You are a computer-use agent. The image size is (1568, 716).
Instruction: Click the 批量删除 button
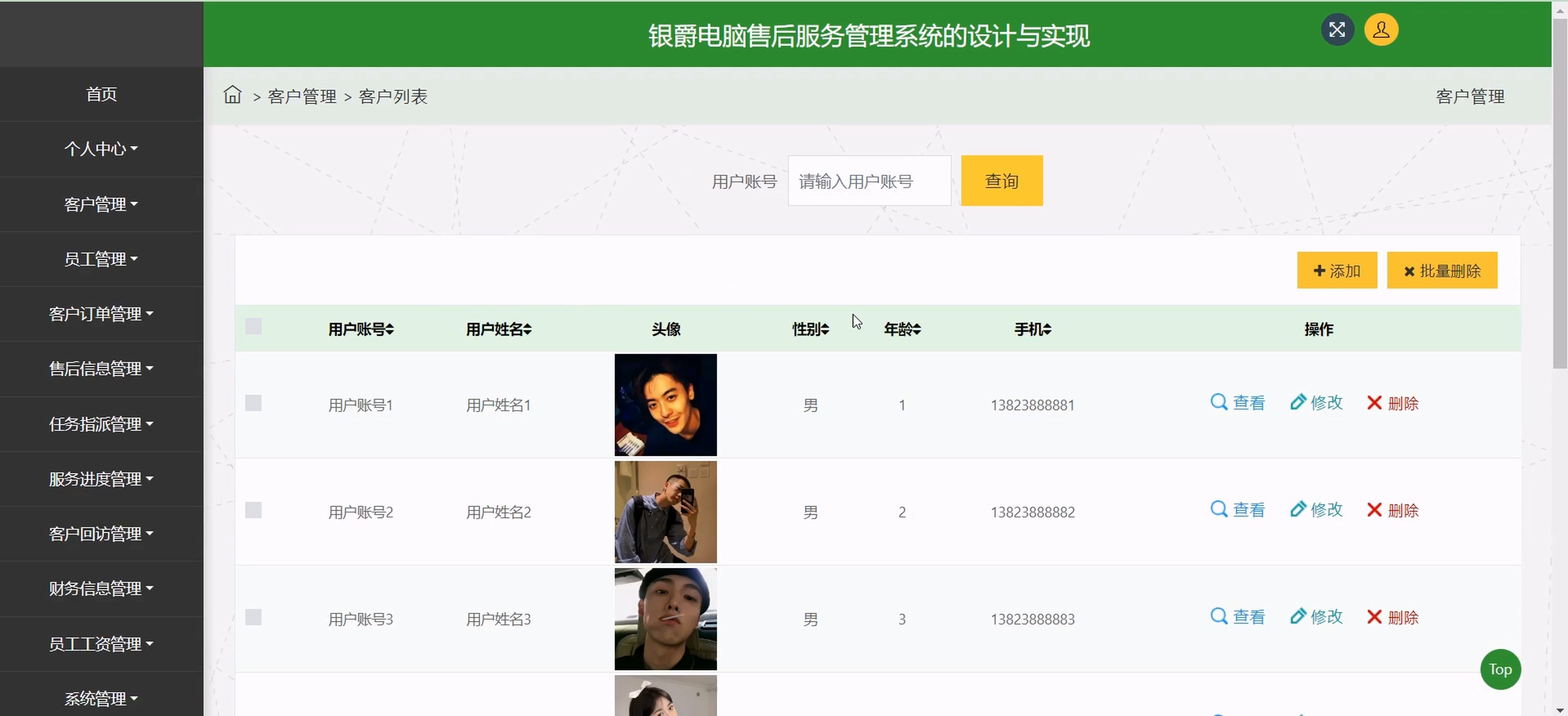[1441, 270]
